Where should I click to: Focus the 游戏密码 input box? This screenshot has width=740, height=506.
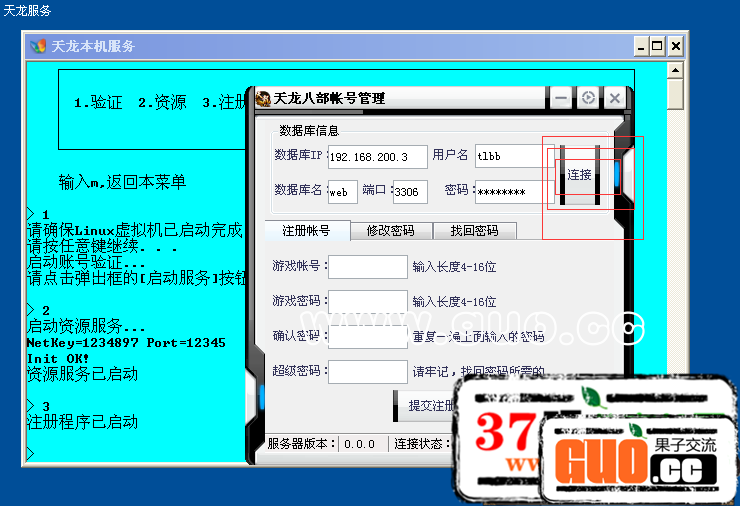pyautogui.click(x=368, y=302)
